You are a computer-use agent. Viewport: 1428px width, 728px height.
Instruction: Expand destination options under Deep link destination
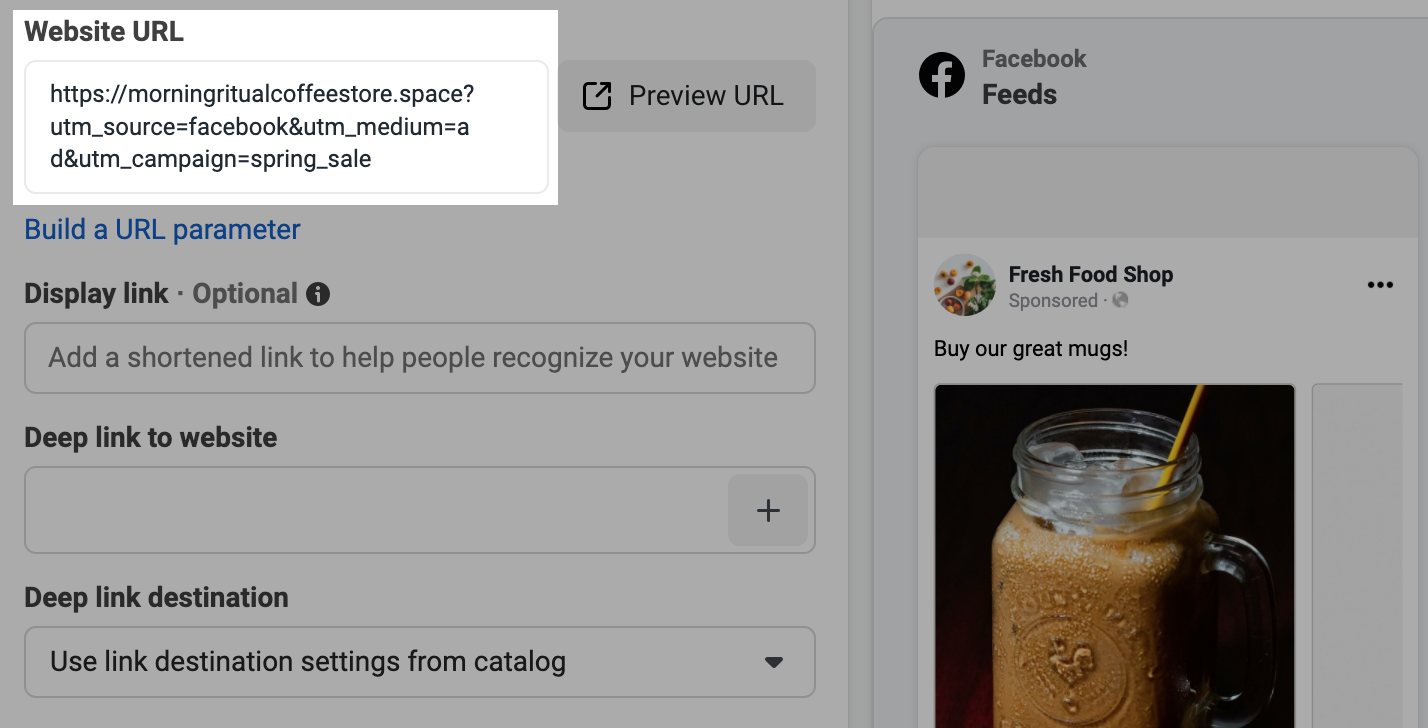click(x=419, y=662)
